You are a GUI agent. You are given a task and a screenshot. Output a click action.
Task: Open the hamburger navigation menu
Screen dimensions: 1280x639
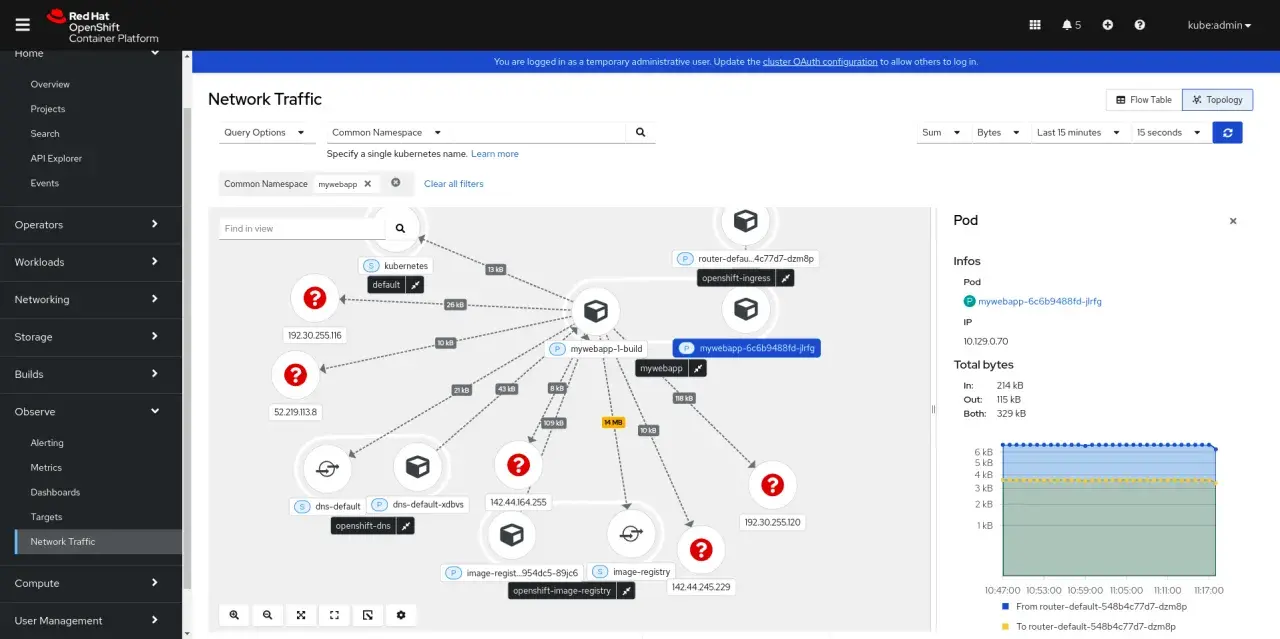pyautogui.click(x=23, y=25)
